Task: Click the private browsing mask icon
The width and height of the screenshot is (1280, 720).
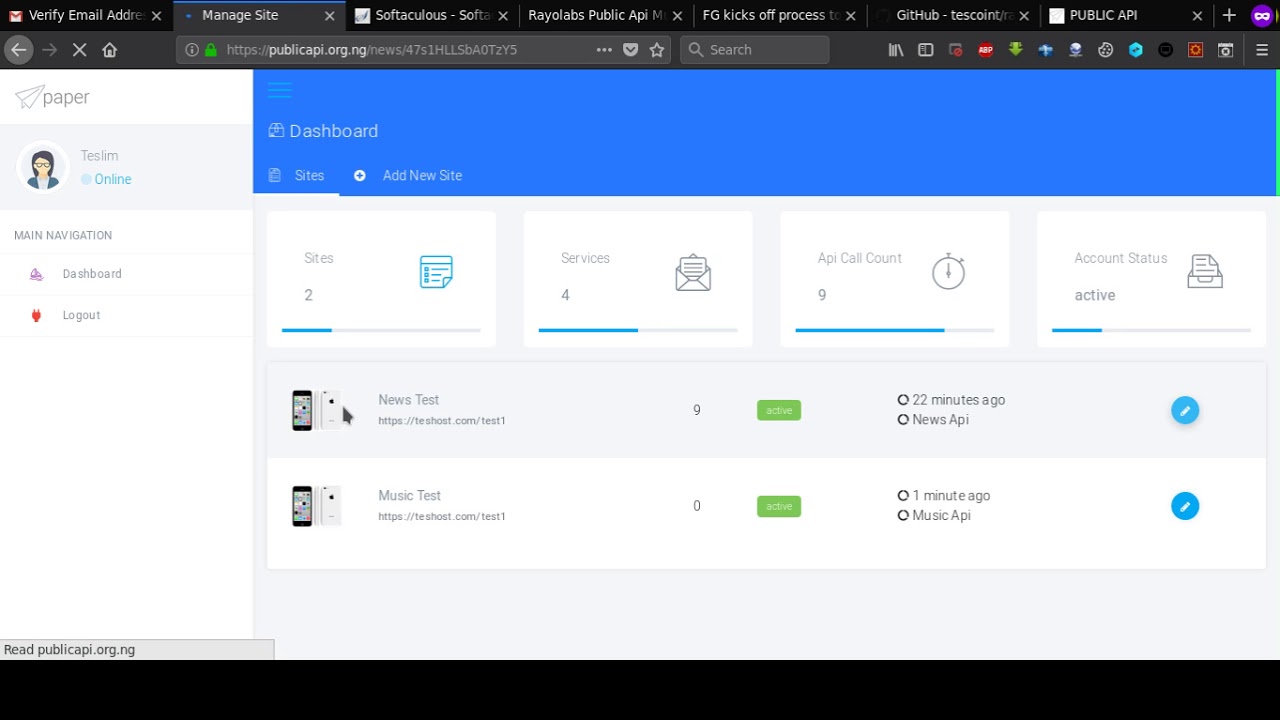Action: click(1262, 15)
